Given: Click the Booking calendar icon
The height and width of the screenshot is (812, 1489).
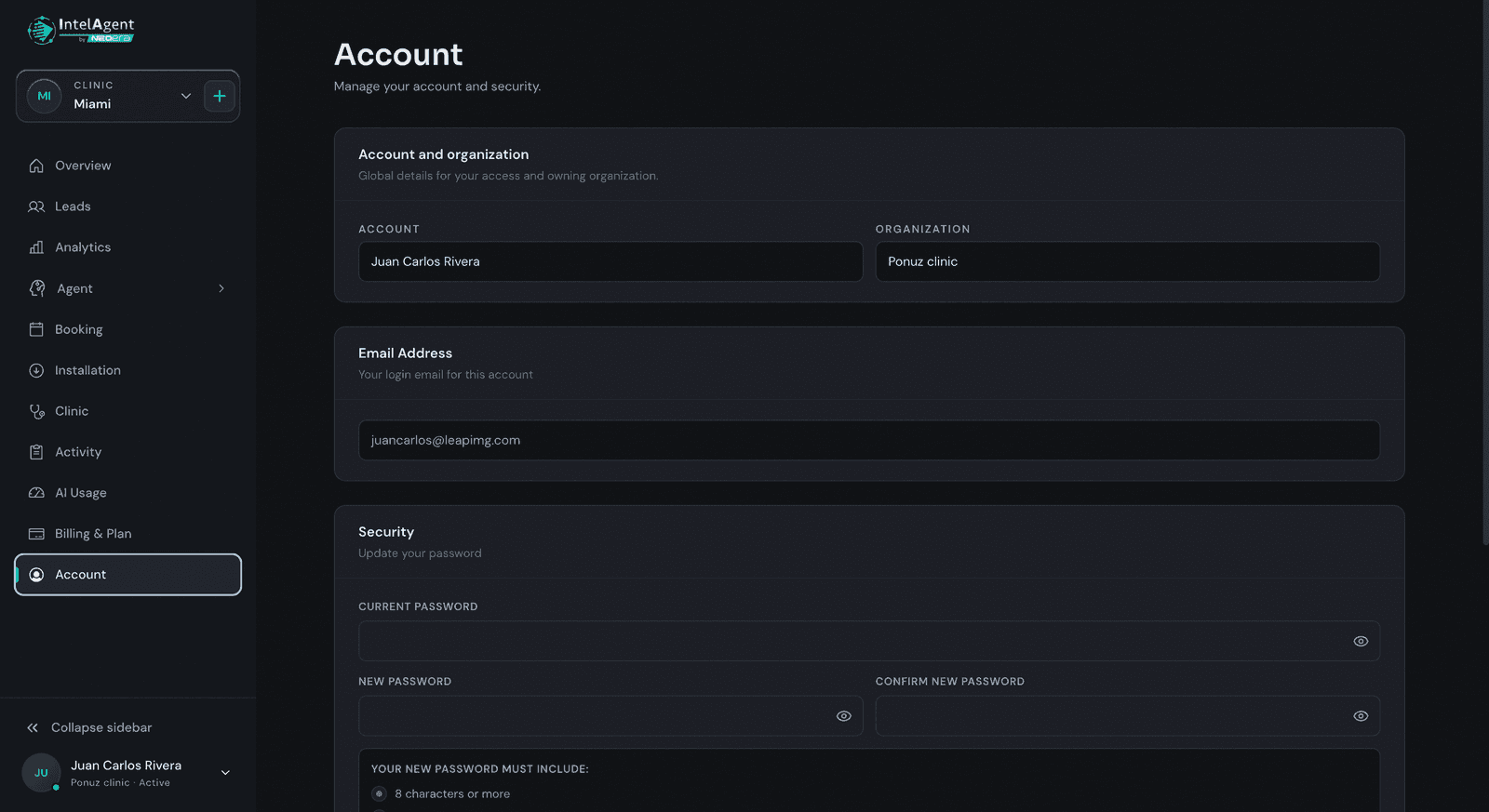Looking at the screenshot, I should [x=36, y=329].
